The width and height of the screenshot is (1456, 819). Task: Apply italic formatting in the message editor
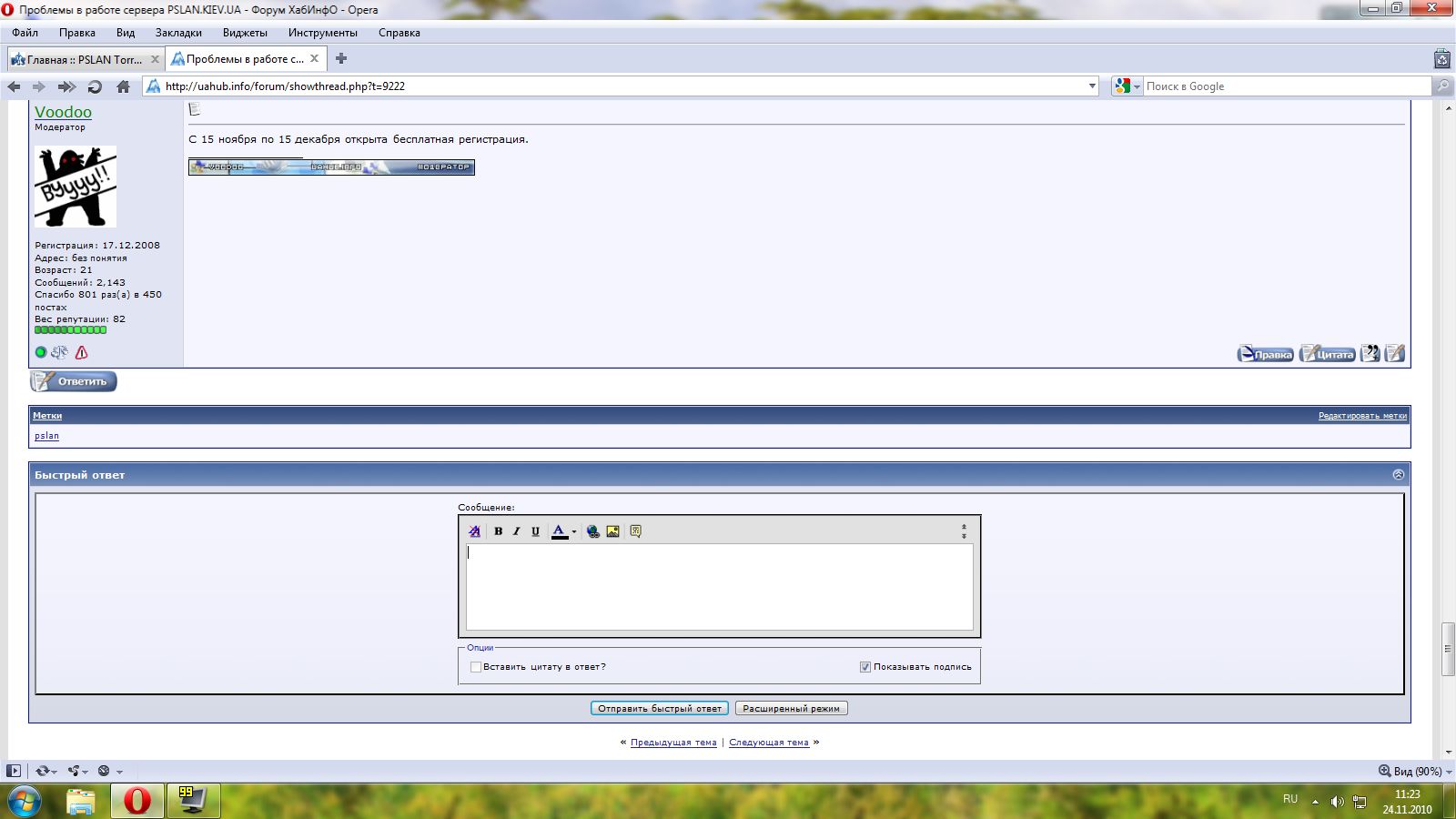[516, 531]
